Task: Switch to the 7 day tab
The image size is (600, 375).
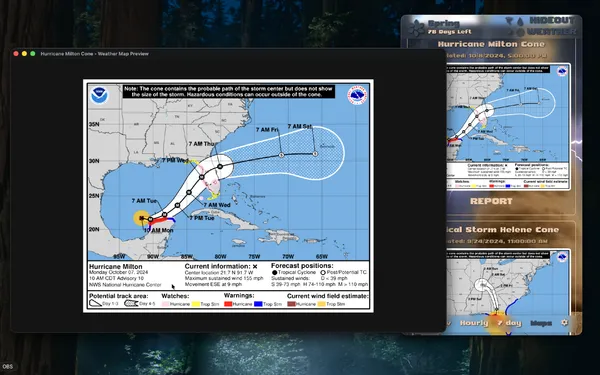Action: point(509,323)
